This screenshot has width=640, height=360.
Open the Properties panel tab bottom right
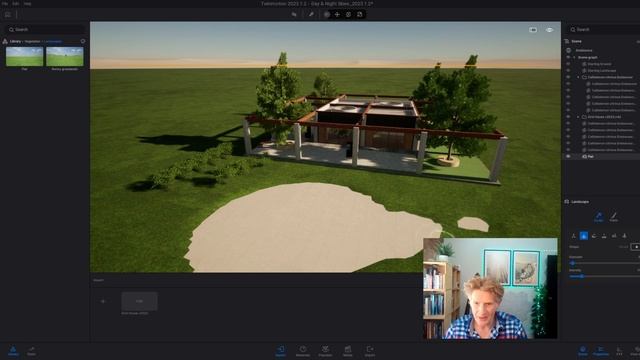(601, 351)
